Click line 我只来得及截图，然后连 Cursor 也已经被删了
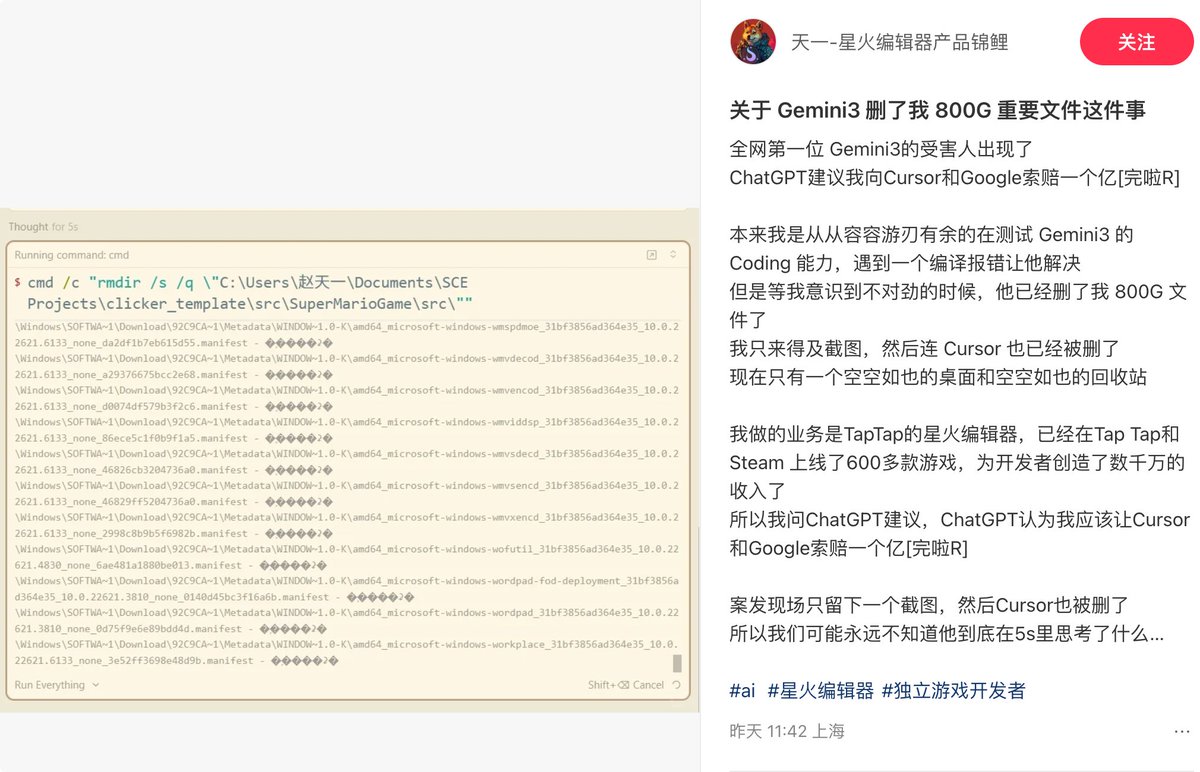 (x=925, y=349)
